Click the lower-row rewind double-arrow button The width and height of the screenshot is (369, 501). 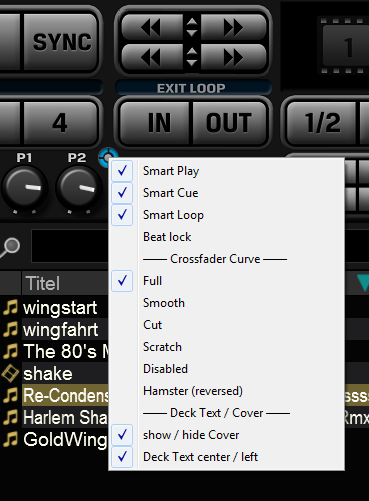click(x=152, y=57)
